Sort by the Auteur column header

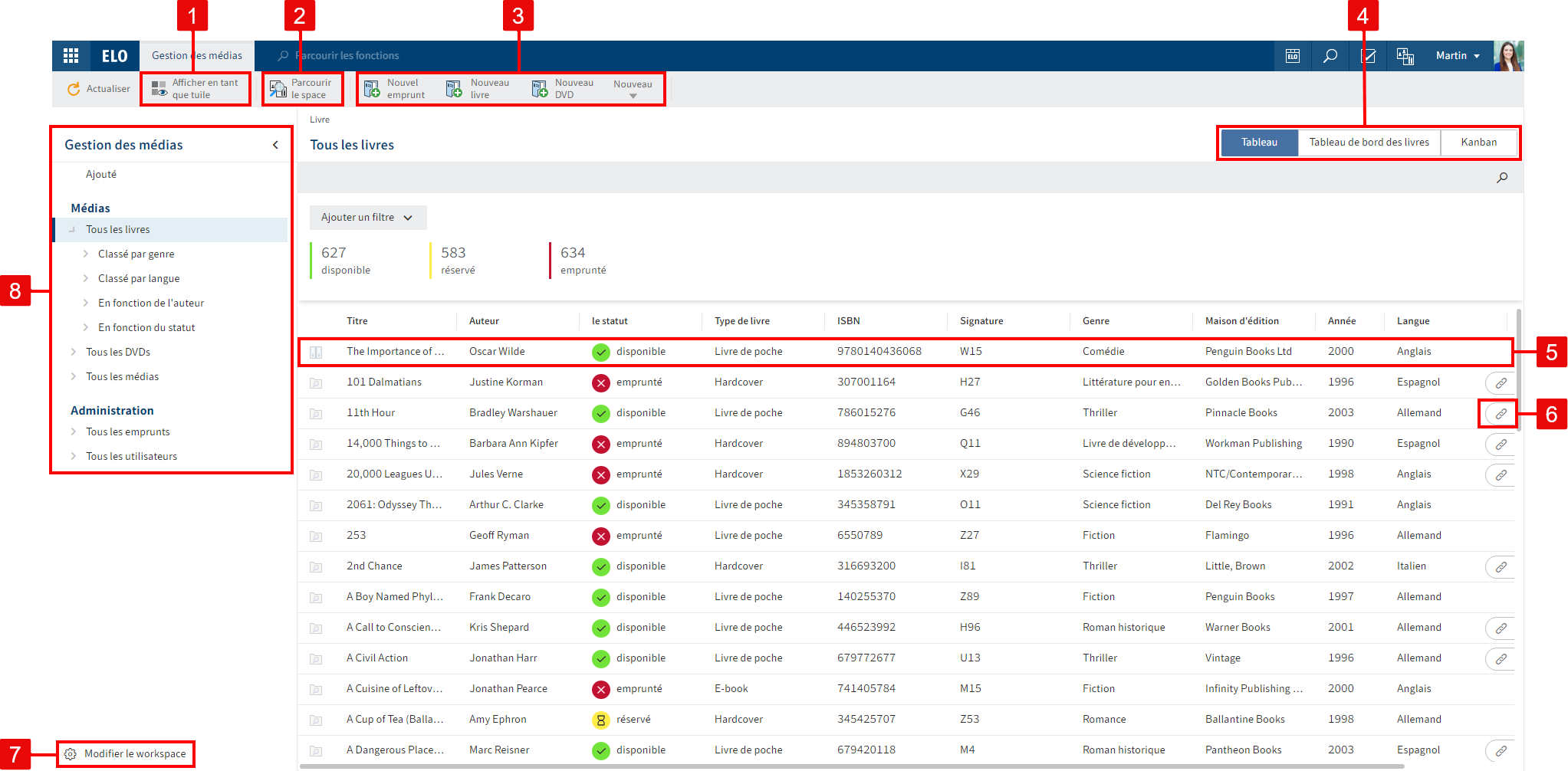pos(484,321)
